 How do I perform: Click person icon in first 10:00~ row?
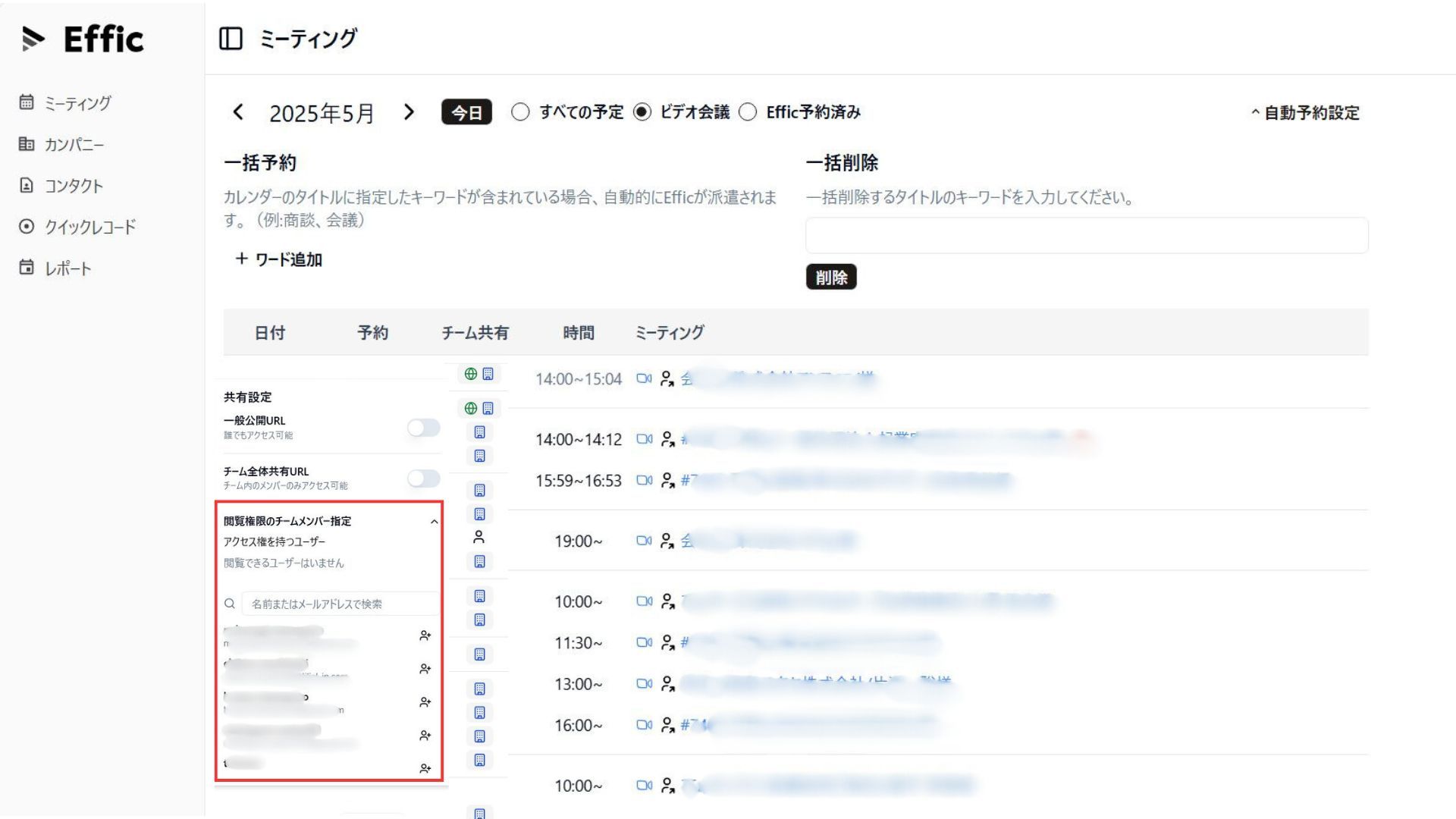(667, 601)
